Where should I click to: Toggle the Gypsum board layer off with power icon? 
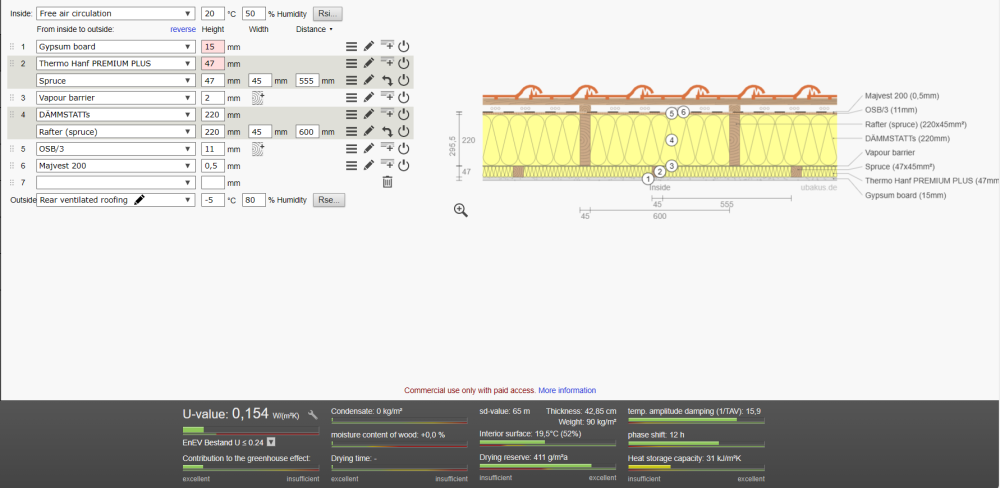pos(403,46)
